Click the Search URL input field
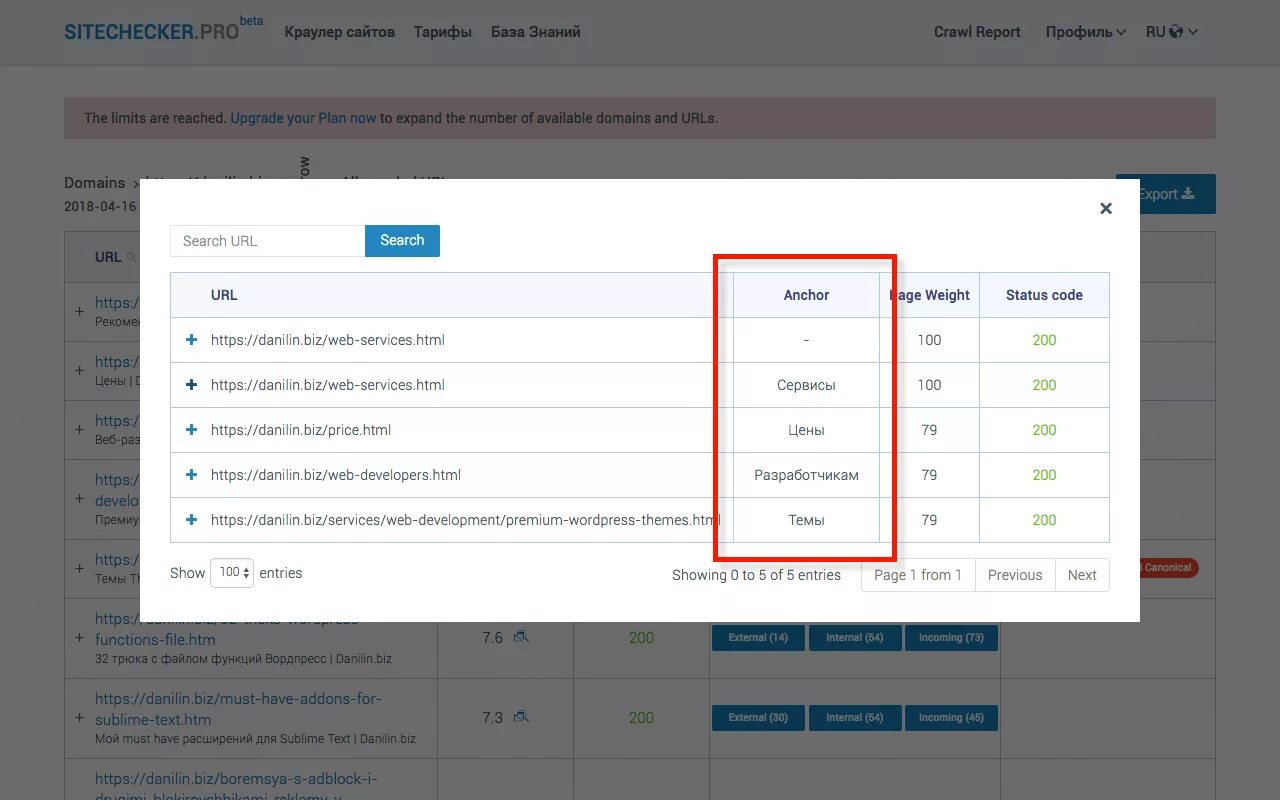1280x800 pixels. click(267, 241)
